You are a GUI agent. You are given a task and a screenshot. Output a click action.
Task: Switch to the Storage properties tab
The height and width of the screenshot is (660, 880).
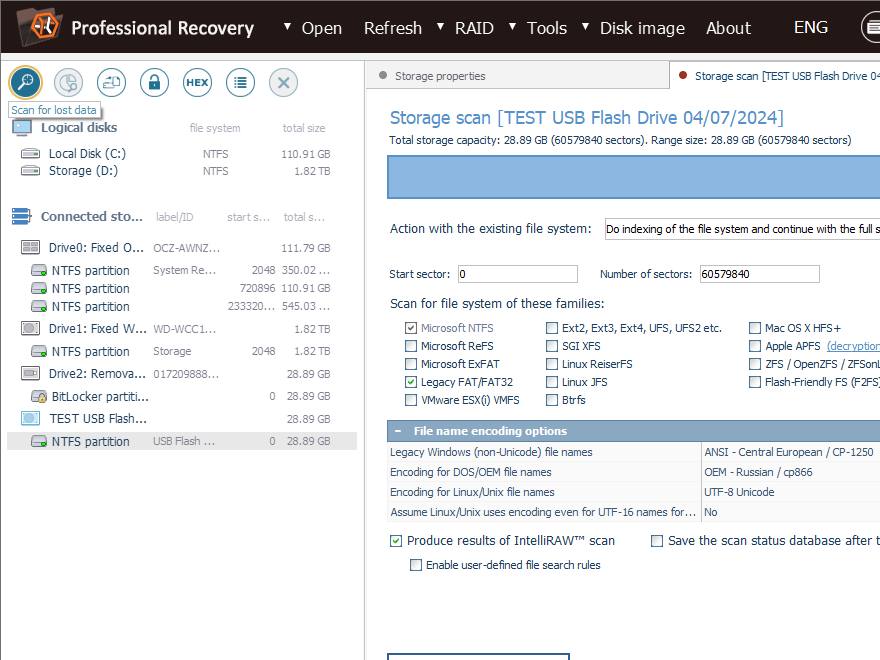[x=440, y=76]
